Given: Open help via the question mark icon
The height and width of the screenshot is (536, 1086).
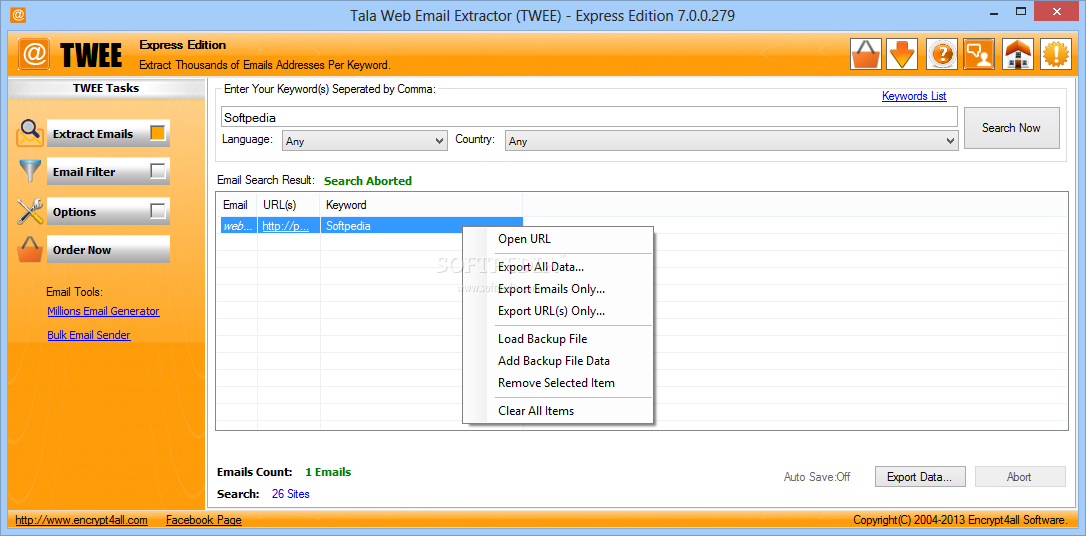Looking at the screenshot, I should click(941, 54).
